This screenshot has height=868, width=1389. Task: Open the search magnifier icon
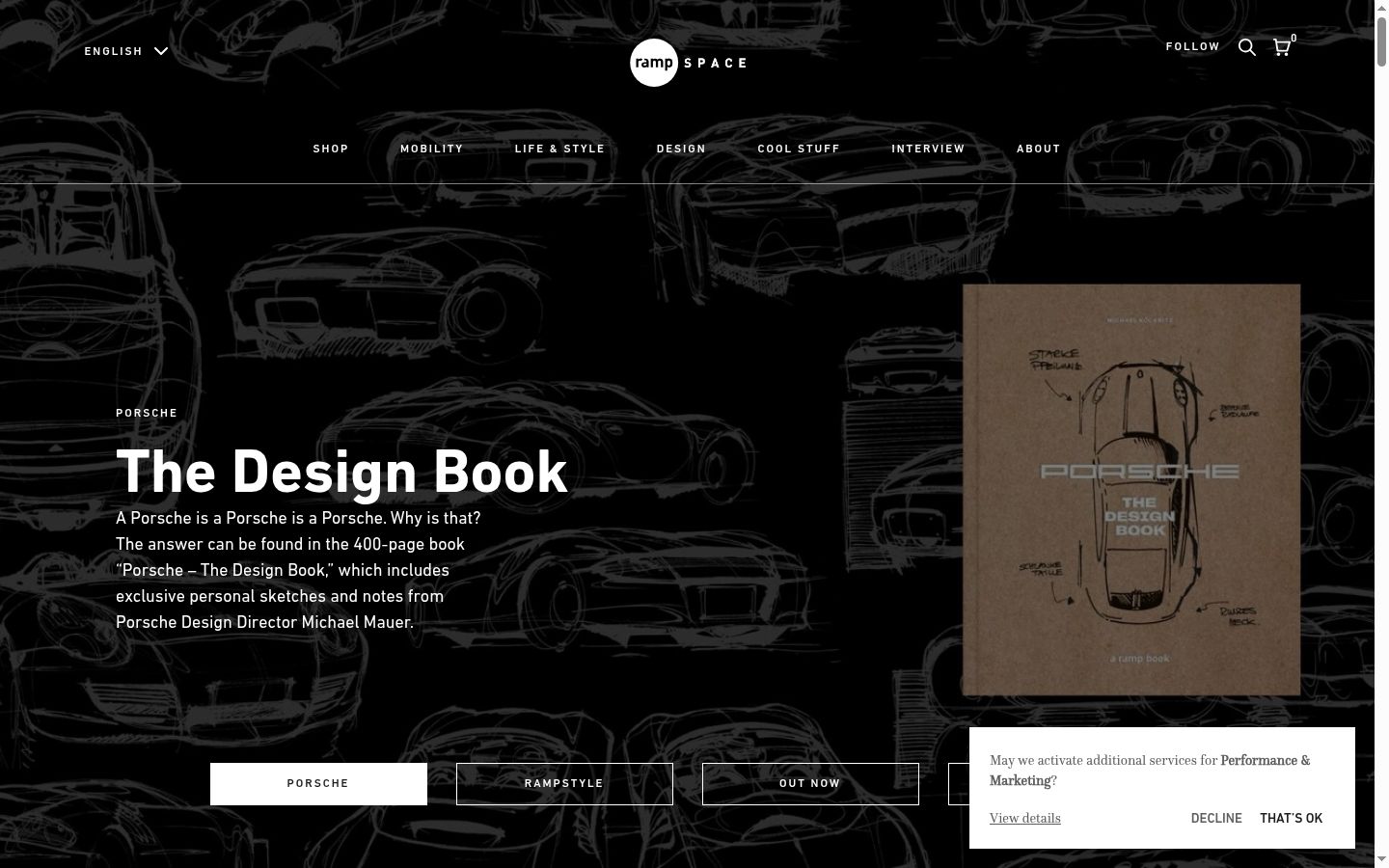click(1247, 47)
